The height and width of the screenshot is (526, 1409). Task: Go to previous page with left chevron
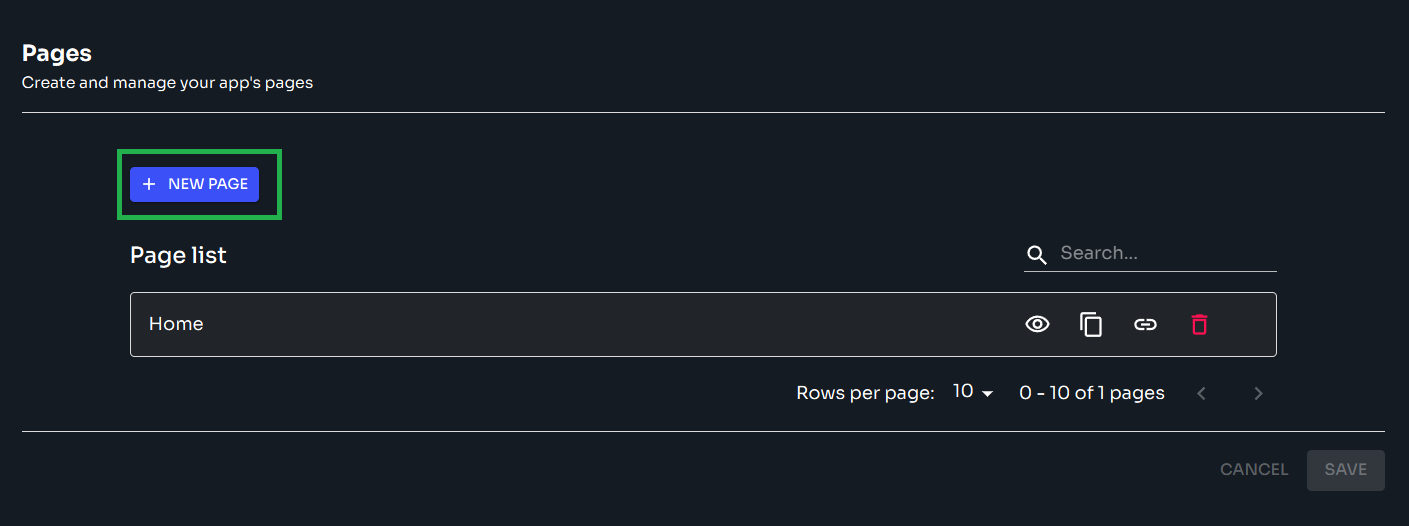pyautogui.click(x=1202, y=393)
